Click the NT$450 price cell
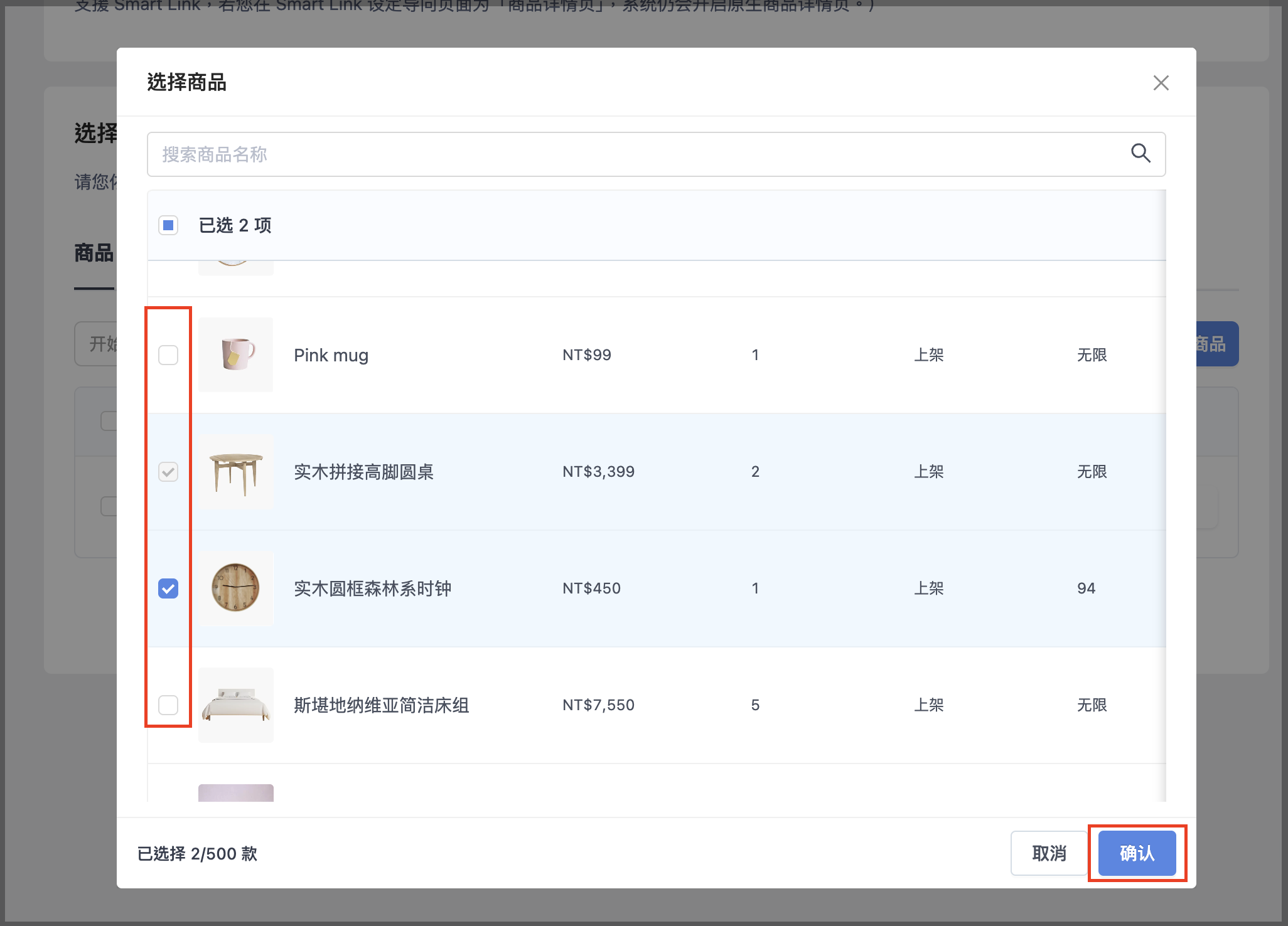The height and width of the screenshot is (926, 1288). click(592, 588)
